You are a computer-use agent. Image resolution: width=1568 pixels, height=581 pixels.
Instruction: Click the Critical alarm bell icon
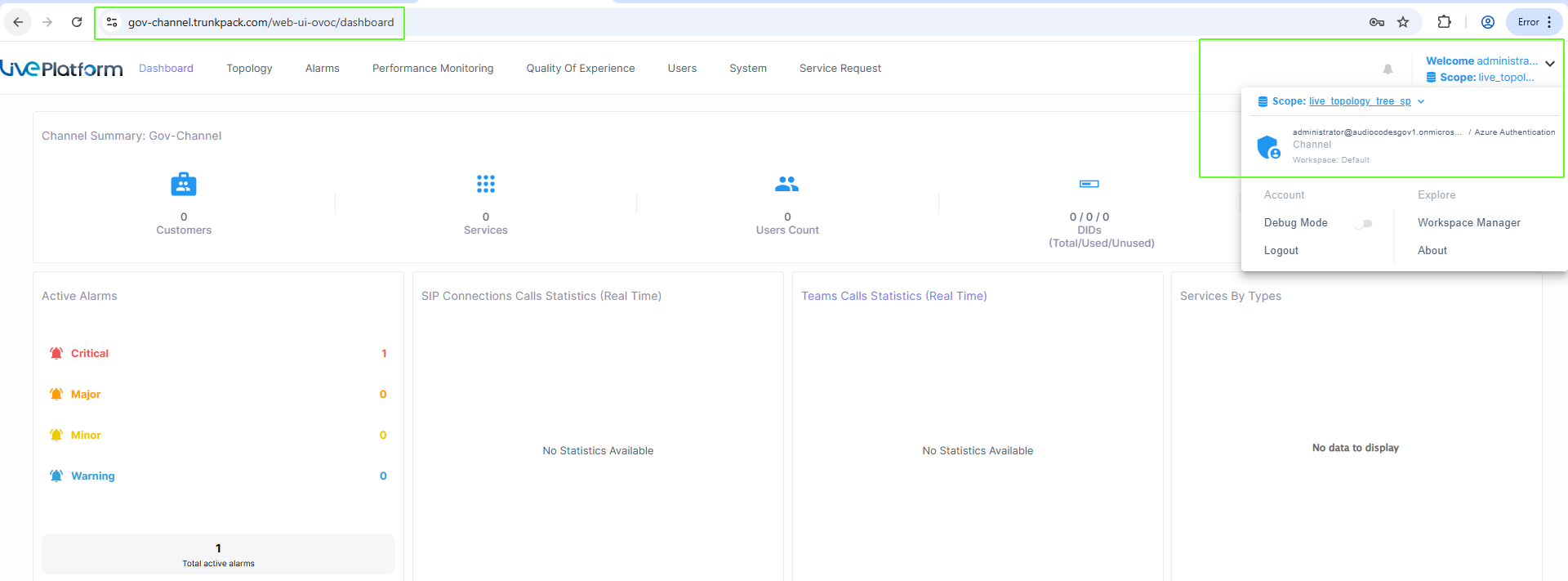(x=56, y=353)
